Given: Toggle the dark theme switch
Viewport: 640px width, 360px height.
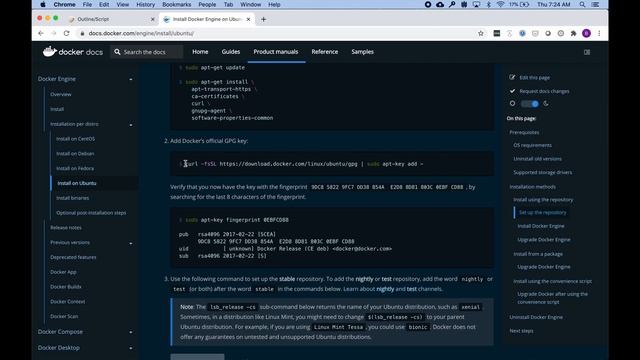Looking at the screenshot, I should [x=530, y=104].
